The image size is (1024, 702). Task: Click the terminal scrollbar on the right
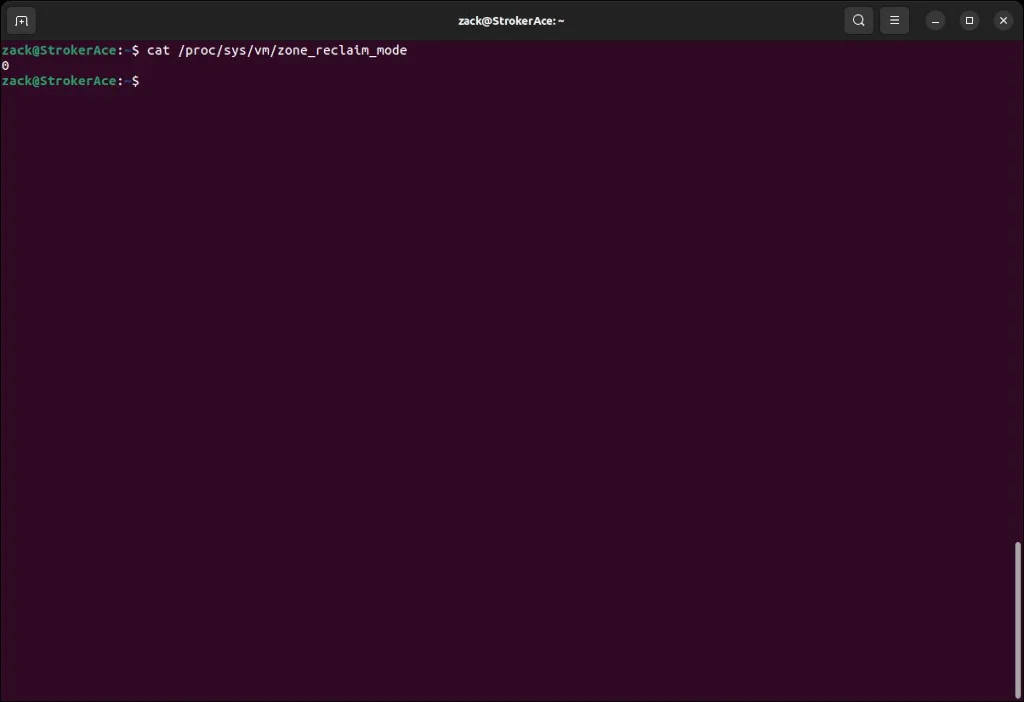[1018, 620]
